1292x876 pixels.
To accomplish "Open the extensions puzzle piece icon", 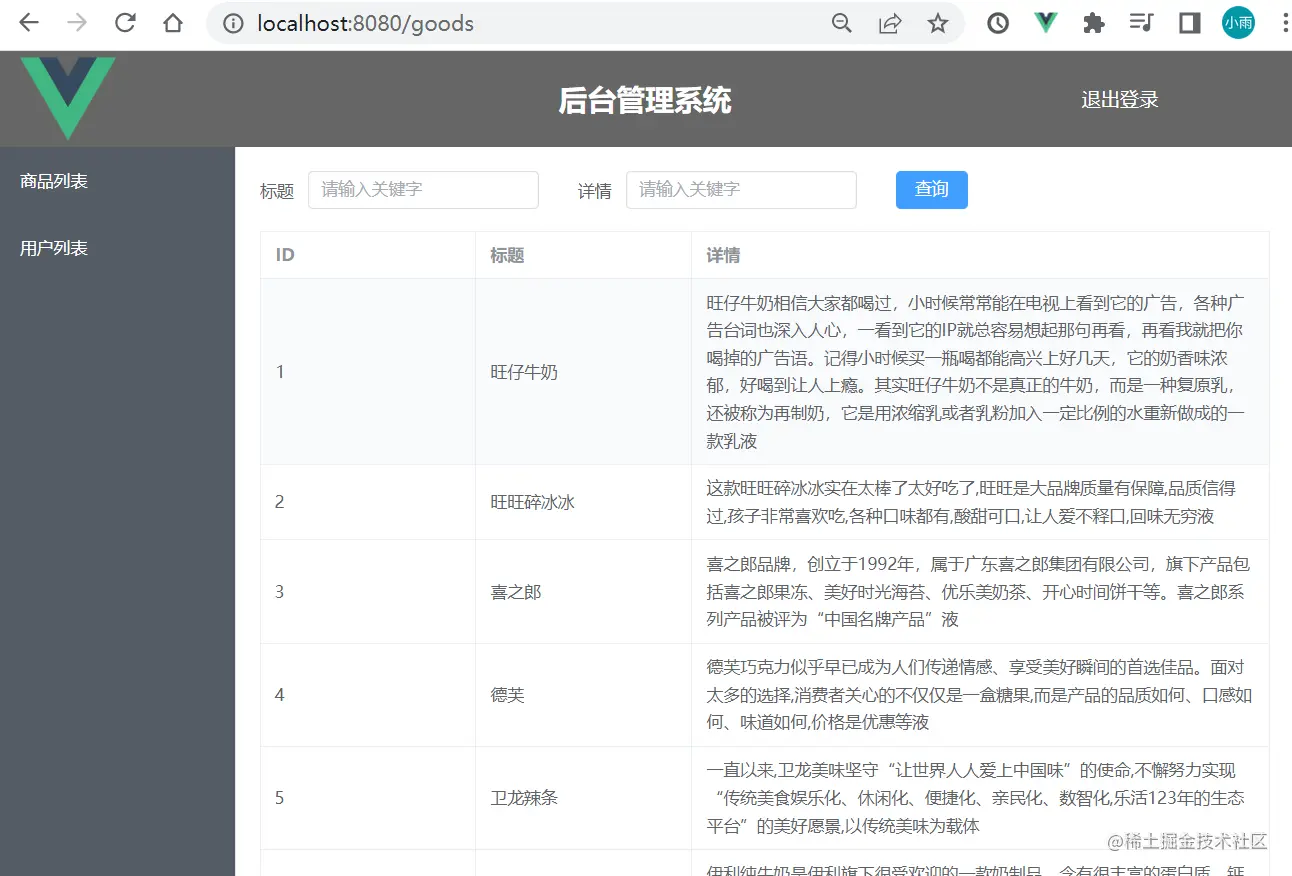I will (1093, 22).
